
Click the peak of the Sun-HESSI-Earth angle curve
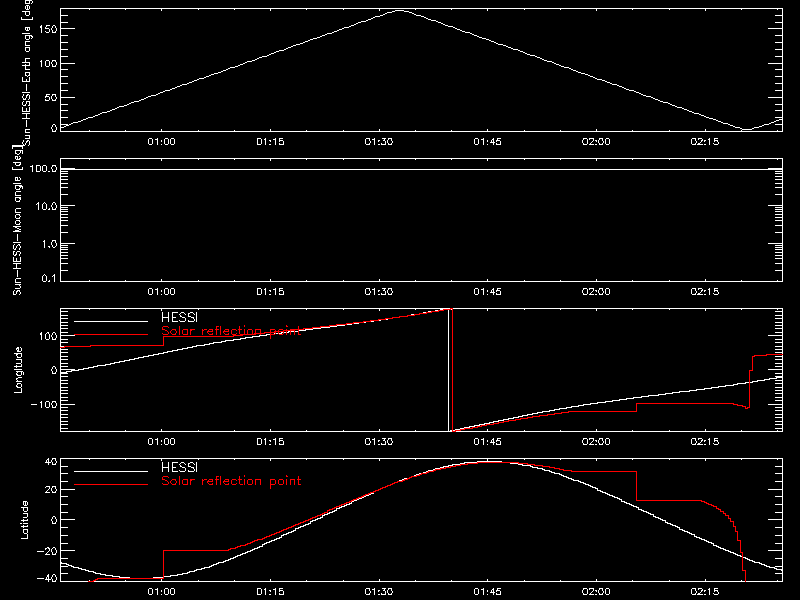tap(399, 10)
